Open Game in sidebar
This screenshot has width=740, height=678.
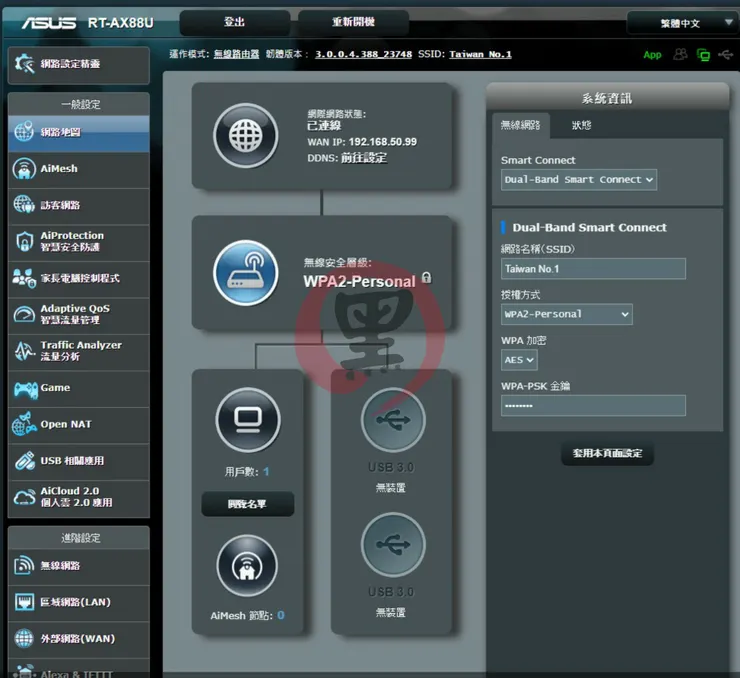(x=79, y=388)
